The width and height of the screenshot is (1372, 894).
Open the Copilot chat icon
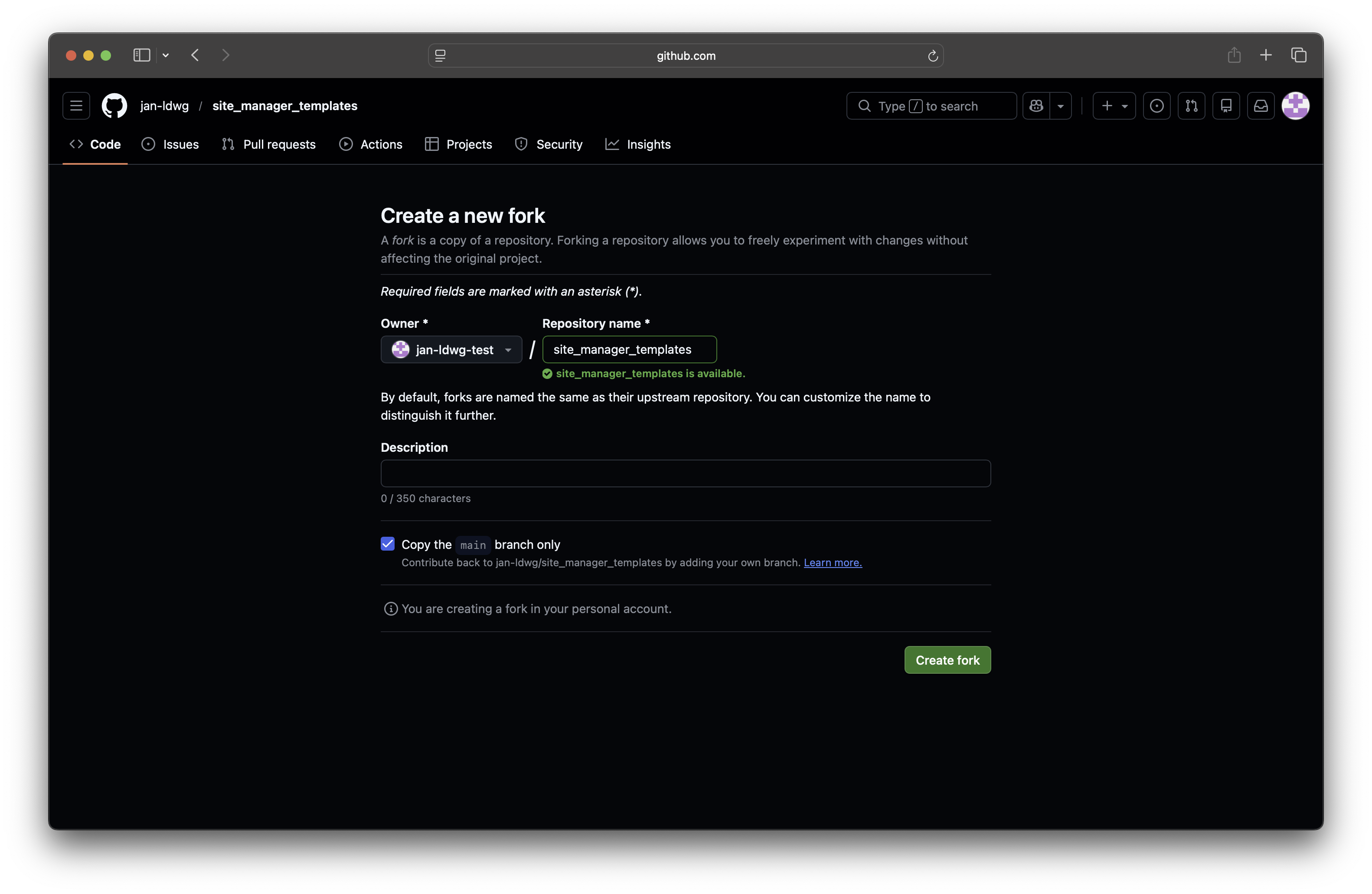click(1036, 106)
